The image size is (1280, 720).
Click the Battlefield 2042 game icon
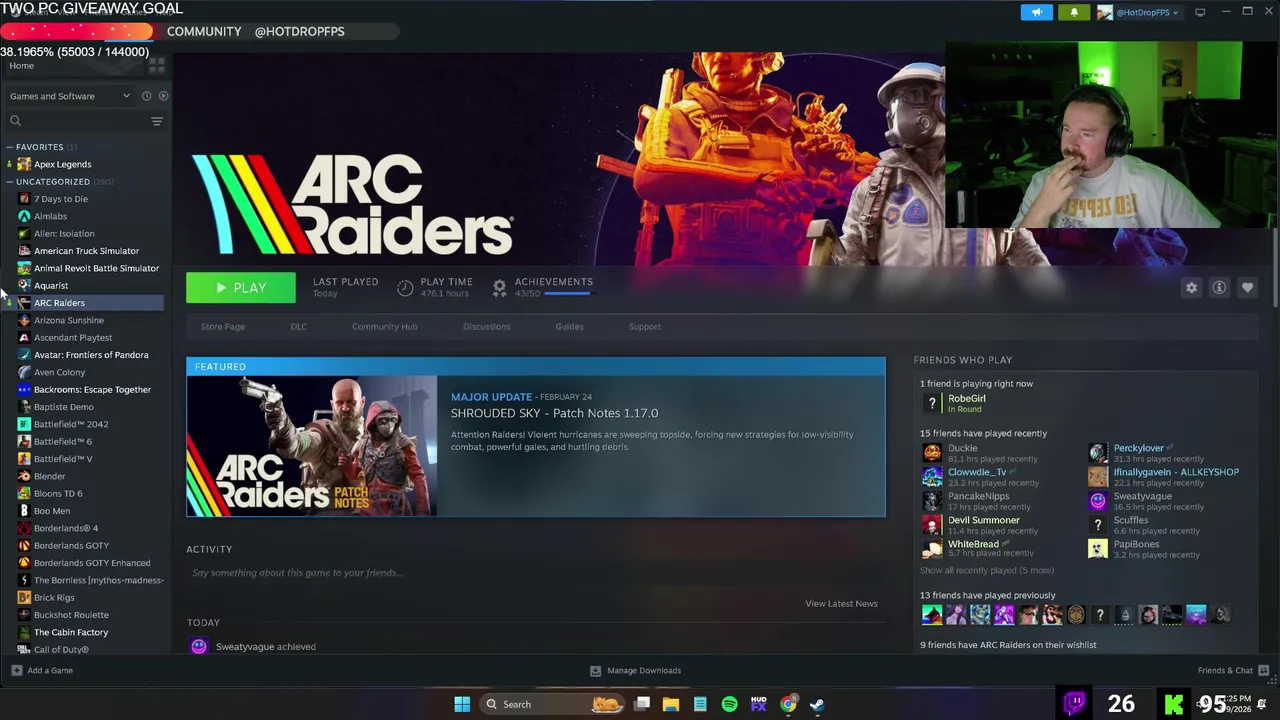click(x=24, y=424)
